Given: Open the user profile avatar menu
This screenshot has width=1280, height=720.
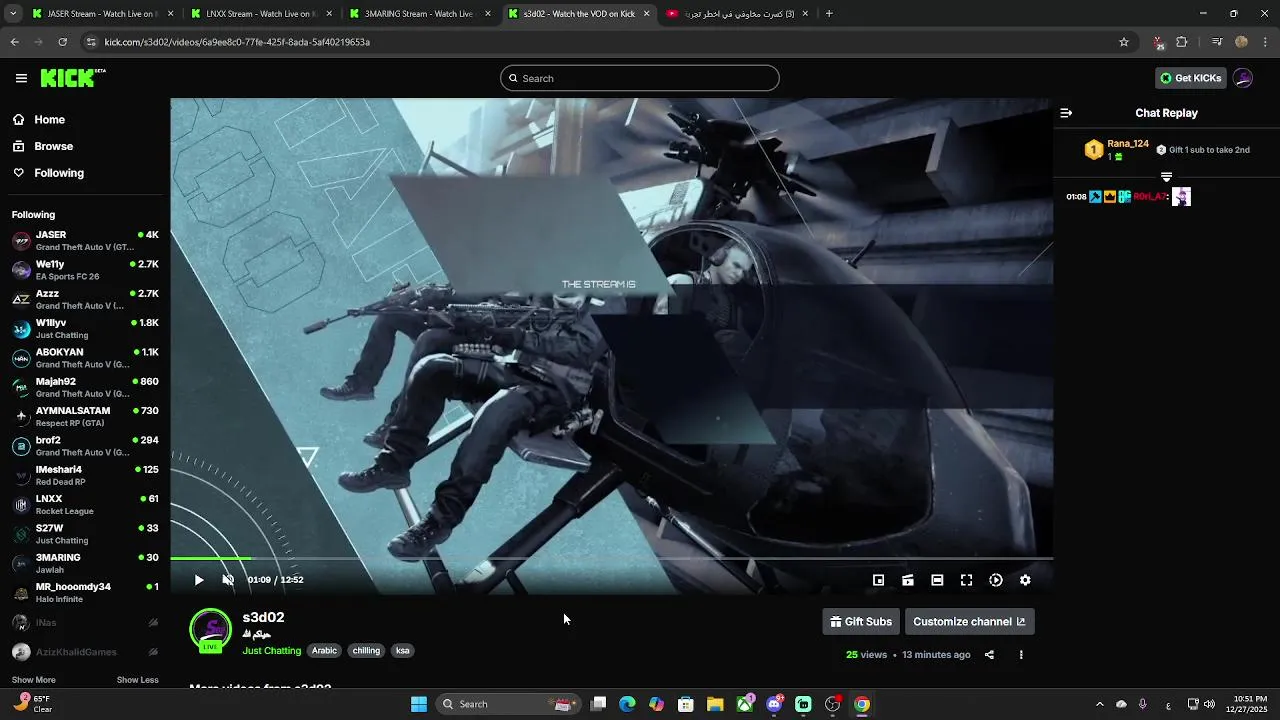Looking at the screenshot, I should point(1243,78).
